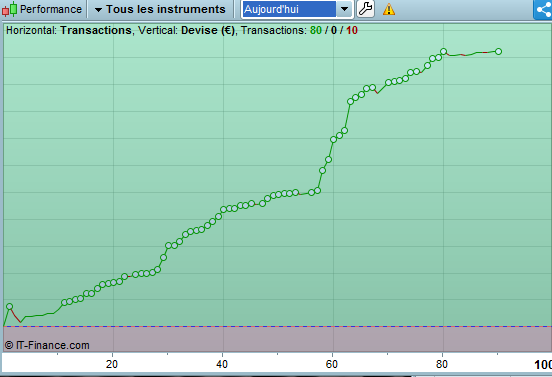Click the x-axis value 20

coord(112,364)
